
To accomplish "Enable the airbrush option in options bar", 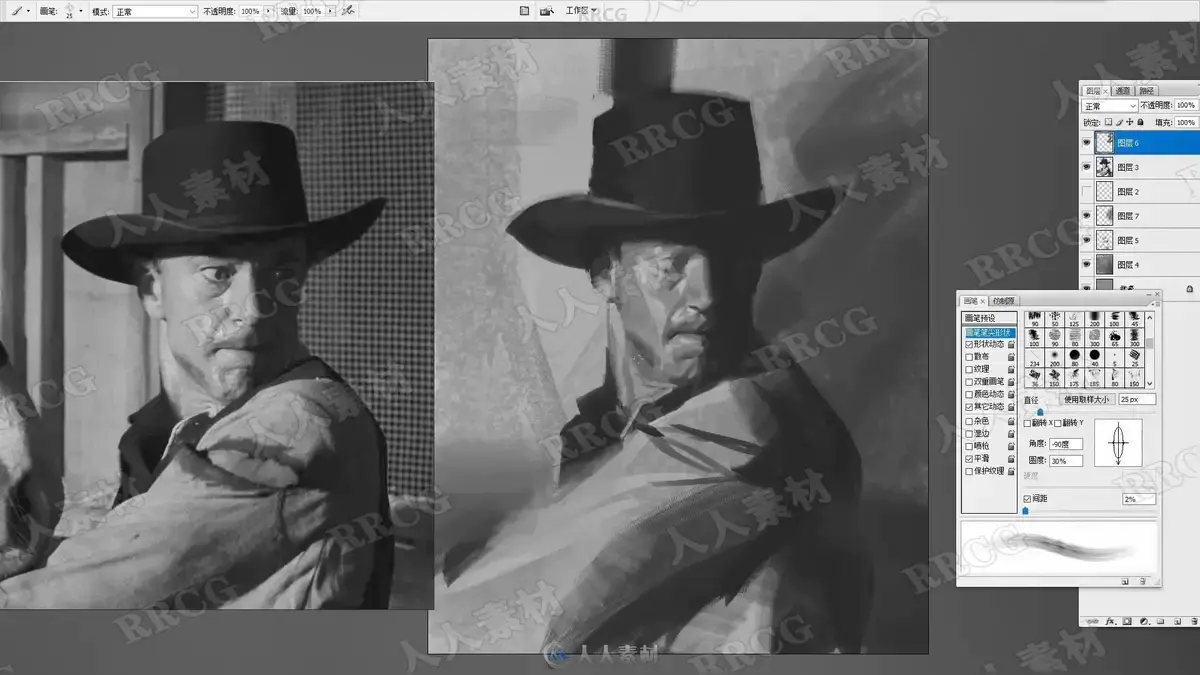I will click(347, 11).
